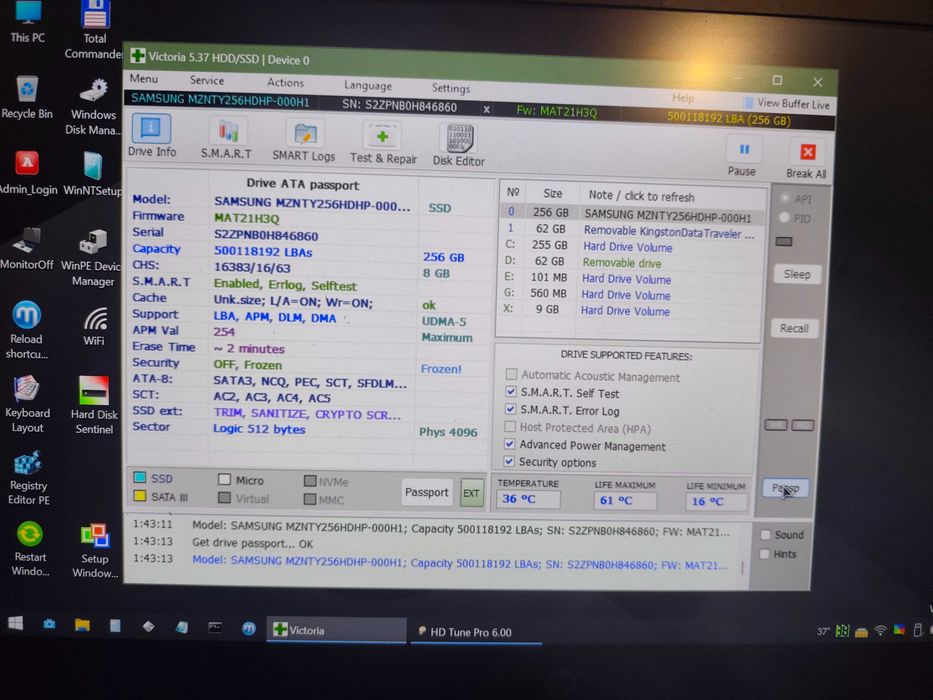The image size is (933, 700).
Task: Open the S.M.A.R.T toolbar view
Action: (227, 138)
